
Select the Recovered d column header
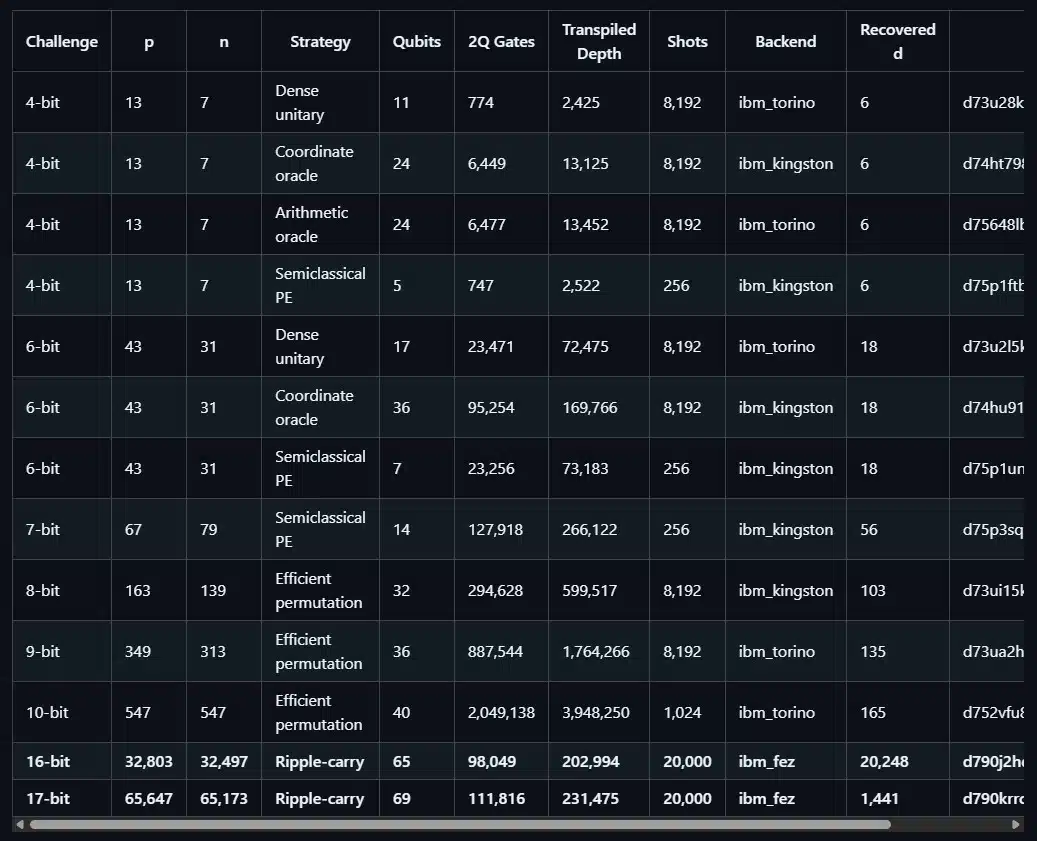pyautogui.click(x=897, y=42)
